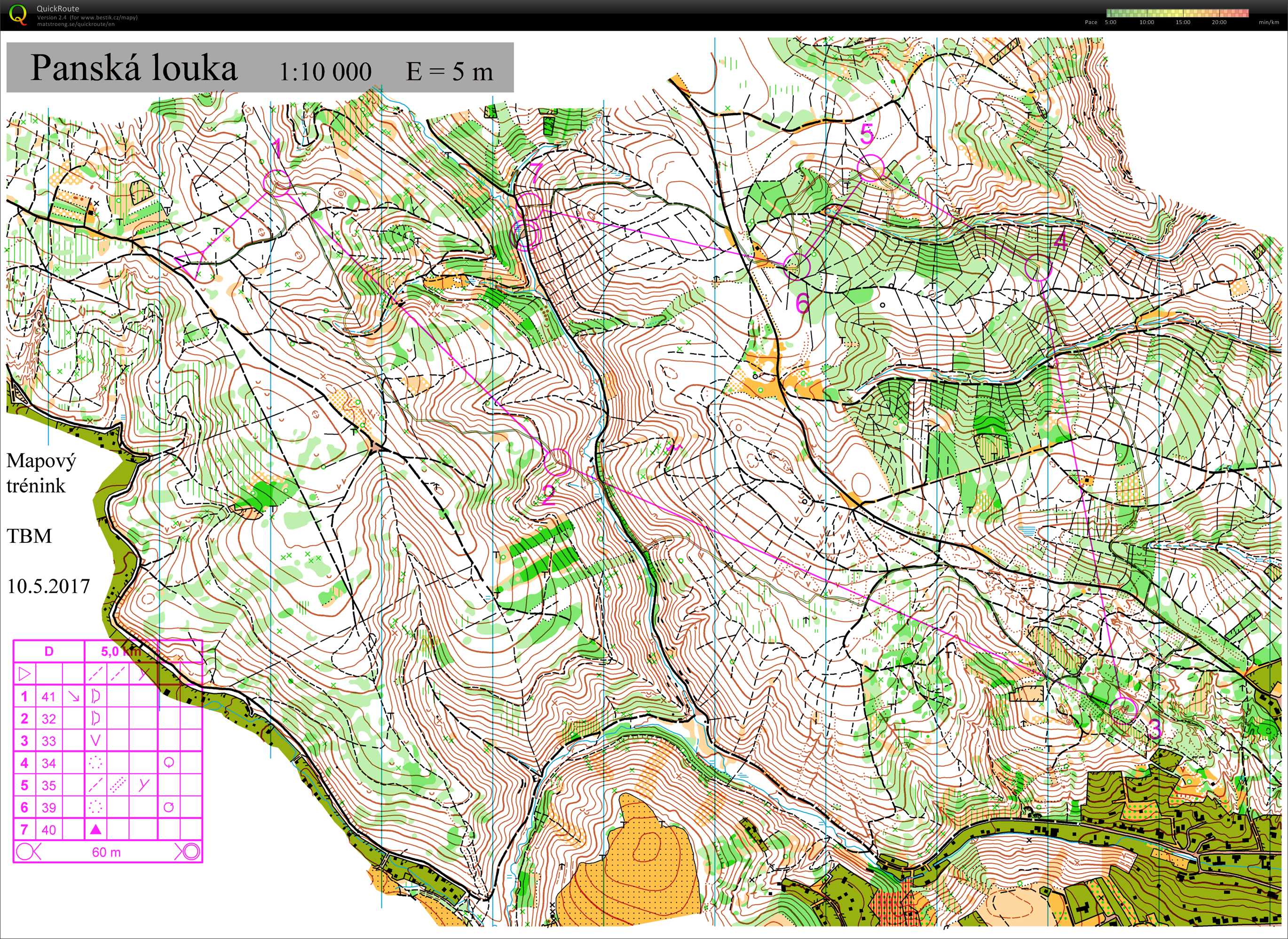Click the southeast arrow symbol in row 1
1288x939 pixels.
point(73,696)
